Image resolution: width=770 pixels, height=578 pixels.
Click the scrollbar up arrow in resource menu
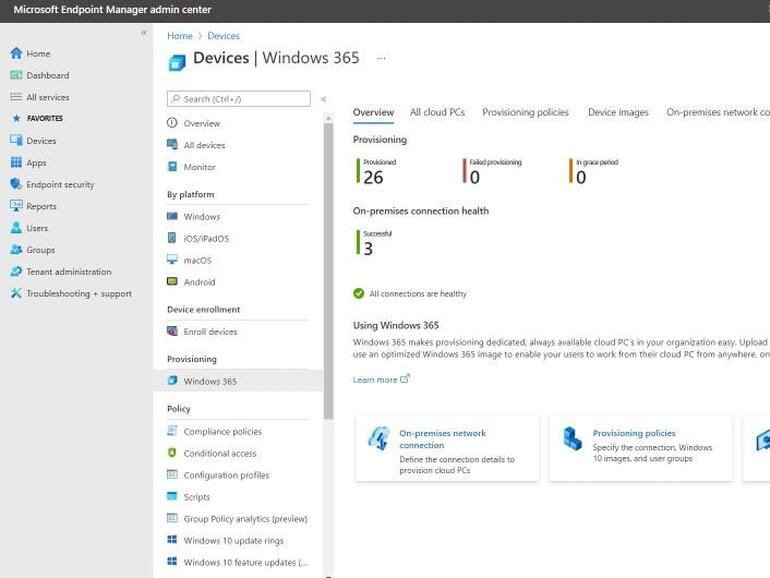coord(329,118)
